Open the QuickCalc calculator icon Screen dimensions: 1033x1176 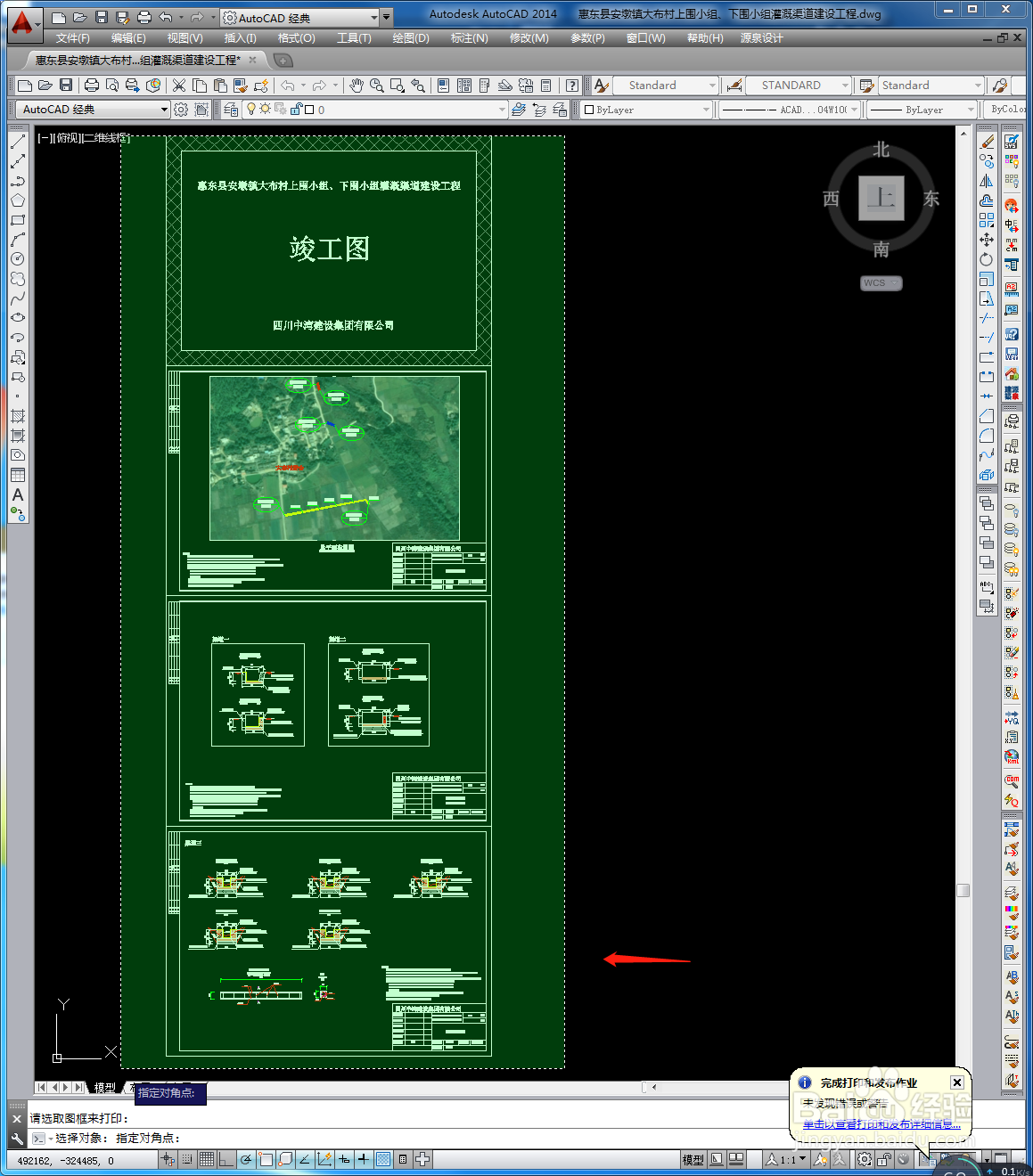(x=546, y=86)
